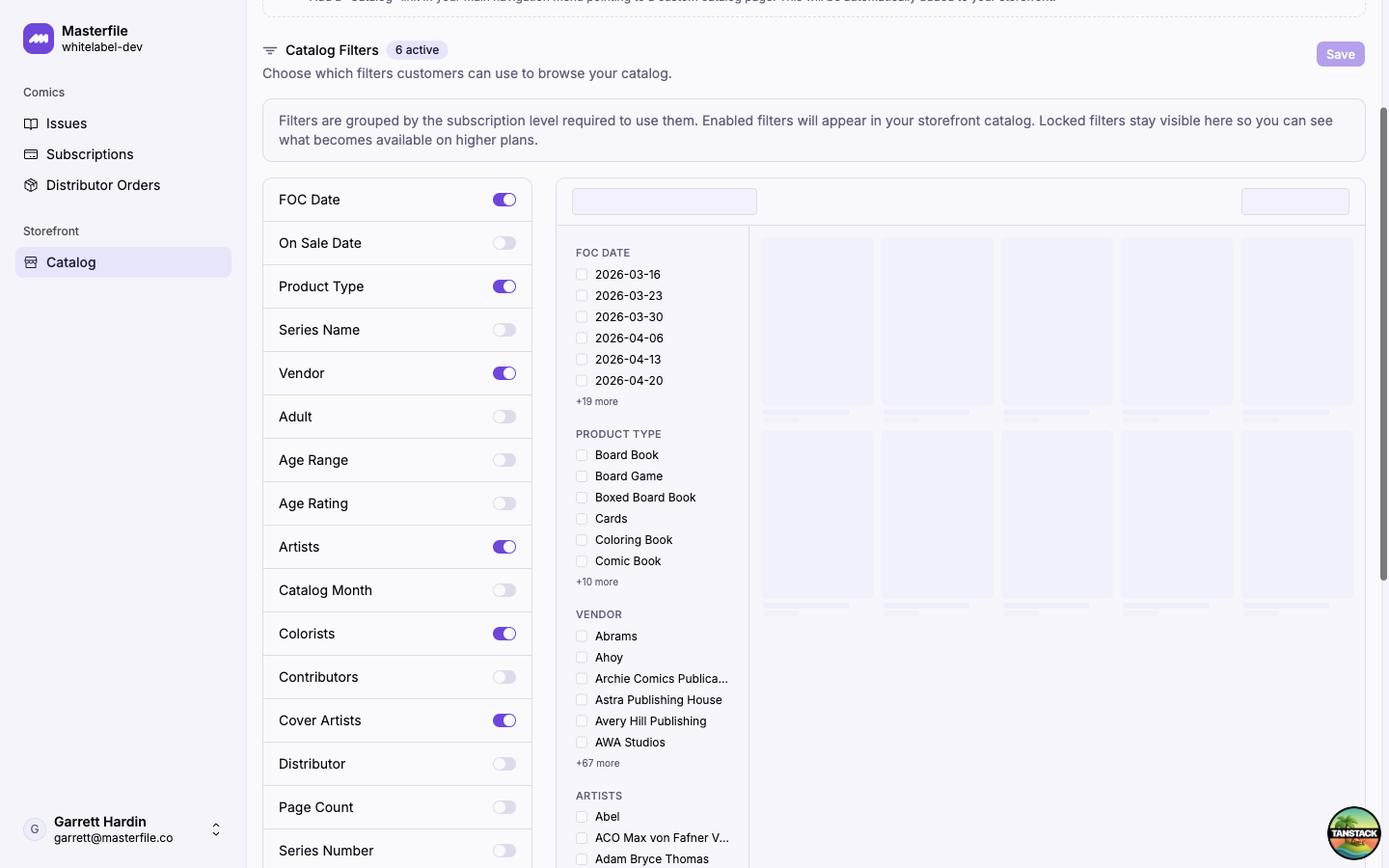Expand the user account switcher chevron
Image resolution: width=1389 pixels, height=868 pixels.
[216, 829]
